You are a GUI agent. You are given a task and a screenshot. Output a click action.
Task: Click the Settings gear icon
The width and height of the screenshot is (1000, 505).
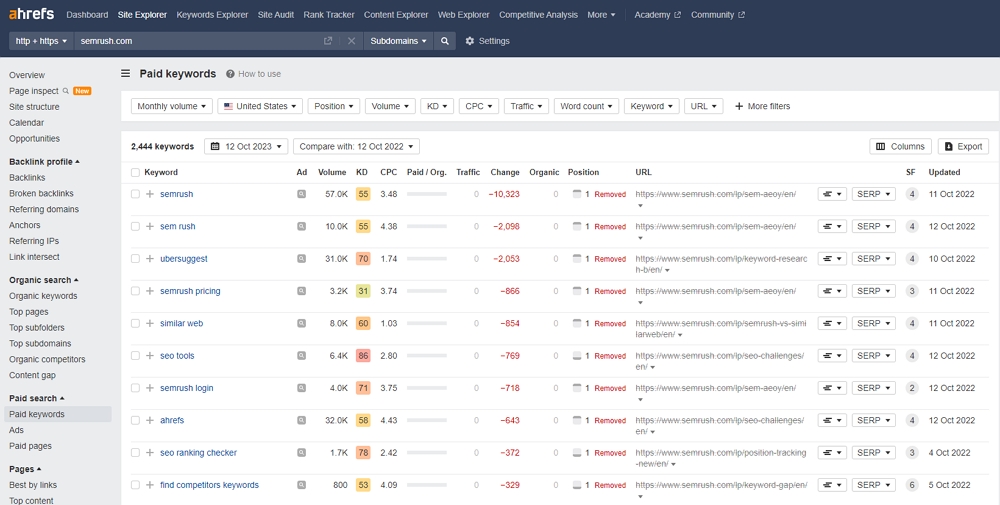coord(470,41)
